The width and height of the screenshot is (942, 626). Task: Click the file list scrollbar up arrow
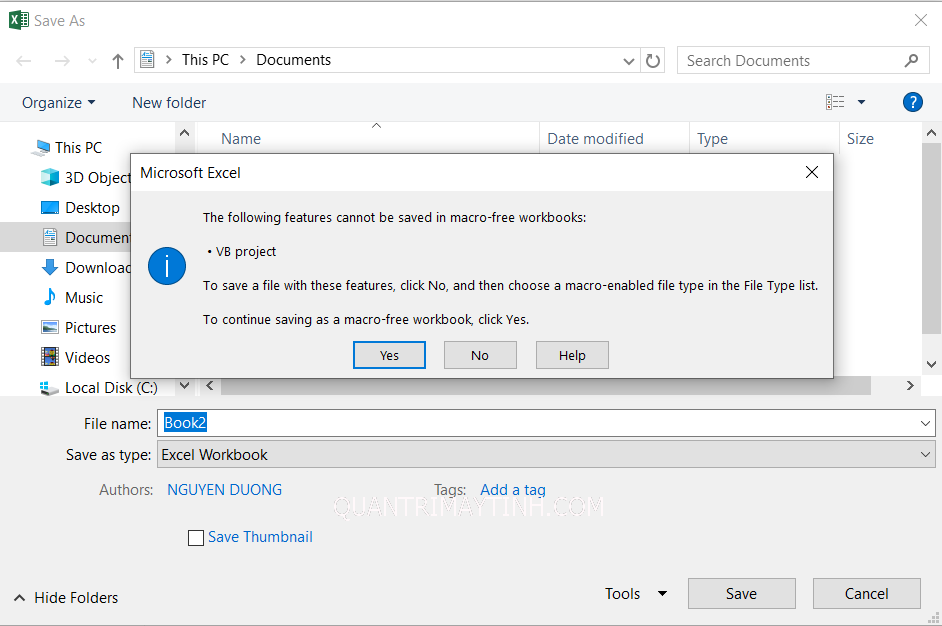(x=931, y=133)
